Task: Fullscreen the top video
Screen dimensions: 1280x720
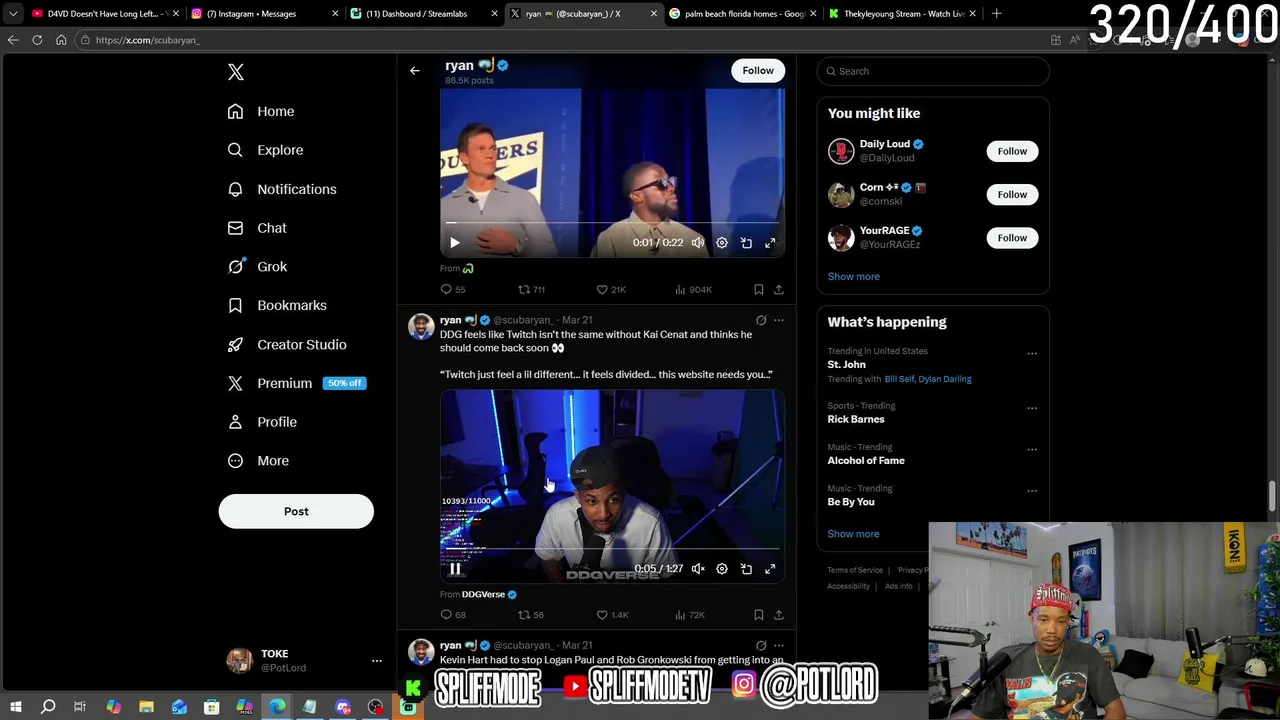Action: click(770, 243)
